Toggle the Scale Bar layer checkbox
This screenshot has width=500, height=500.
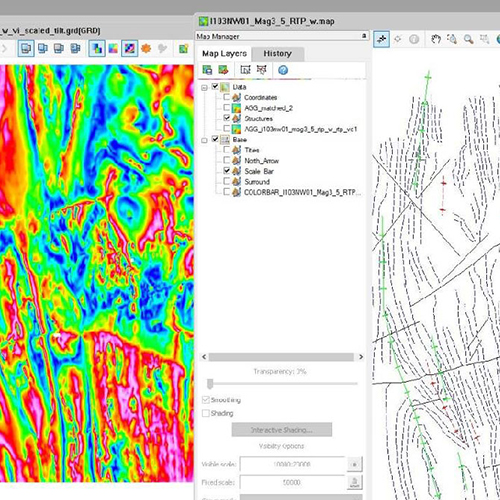click(227, 170)
